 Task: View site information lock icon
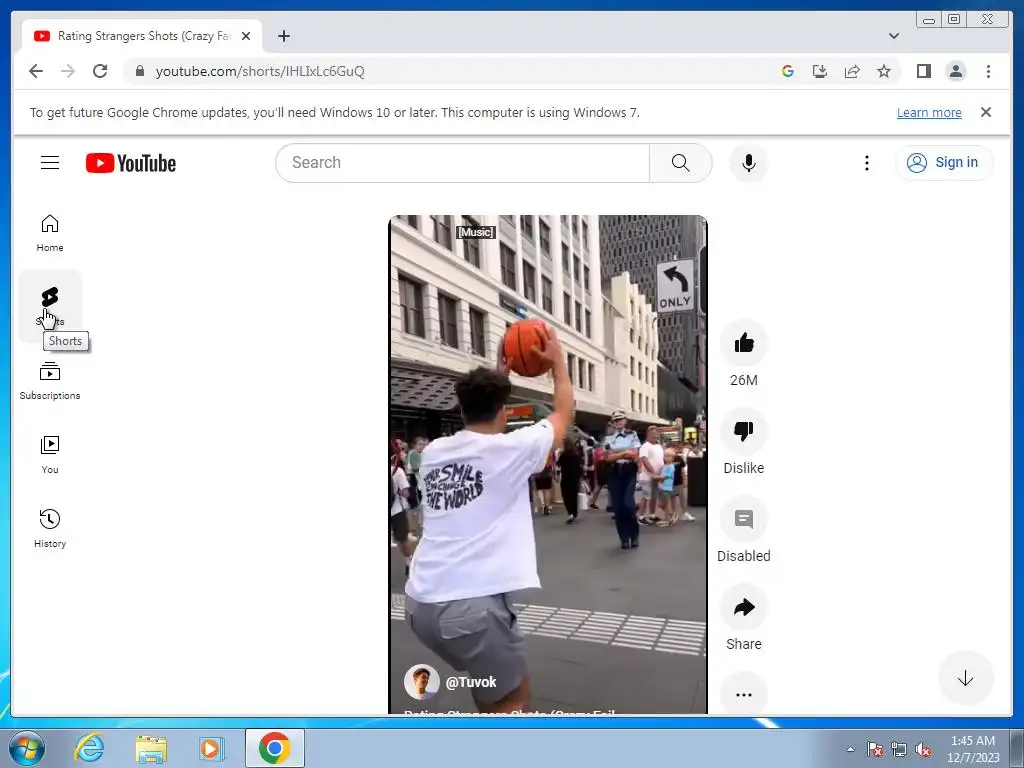tap(140, 71)
